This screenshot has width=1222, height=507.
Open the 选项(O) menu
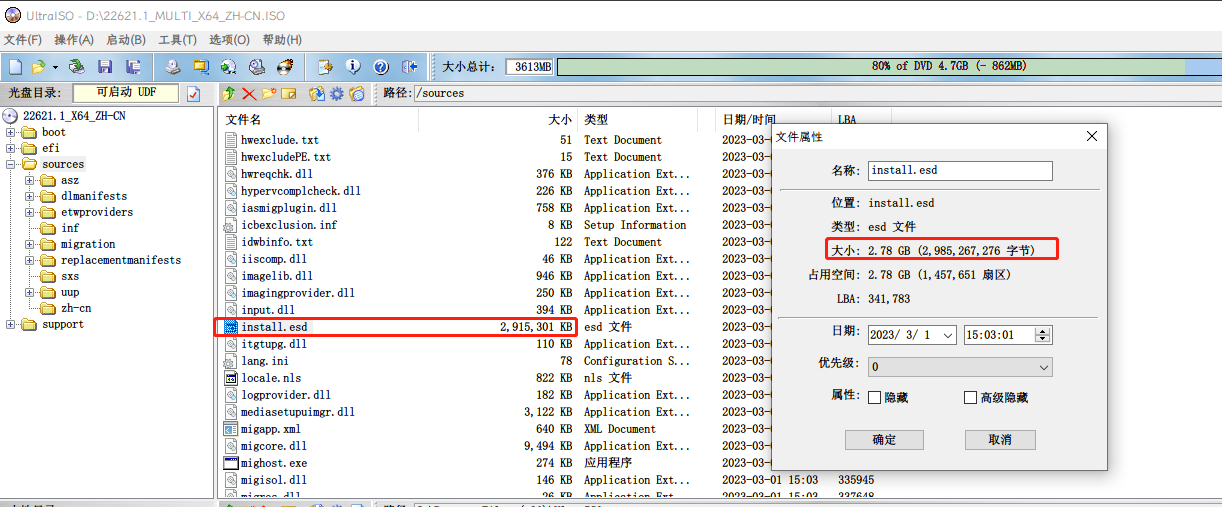point(229,40)
